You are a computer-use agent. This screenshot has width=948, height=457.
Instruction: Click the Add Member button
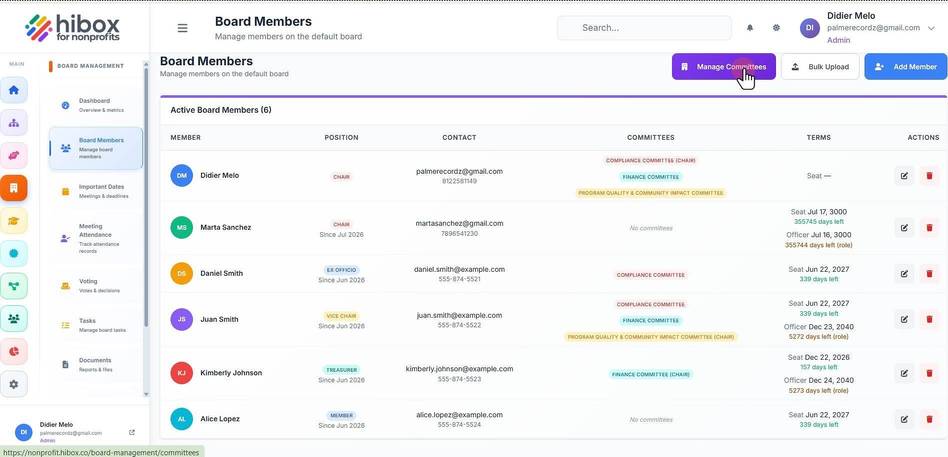906,66
